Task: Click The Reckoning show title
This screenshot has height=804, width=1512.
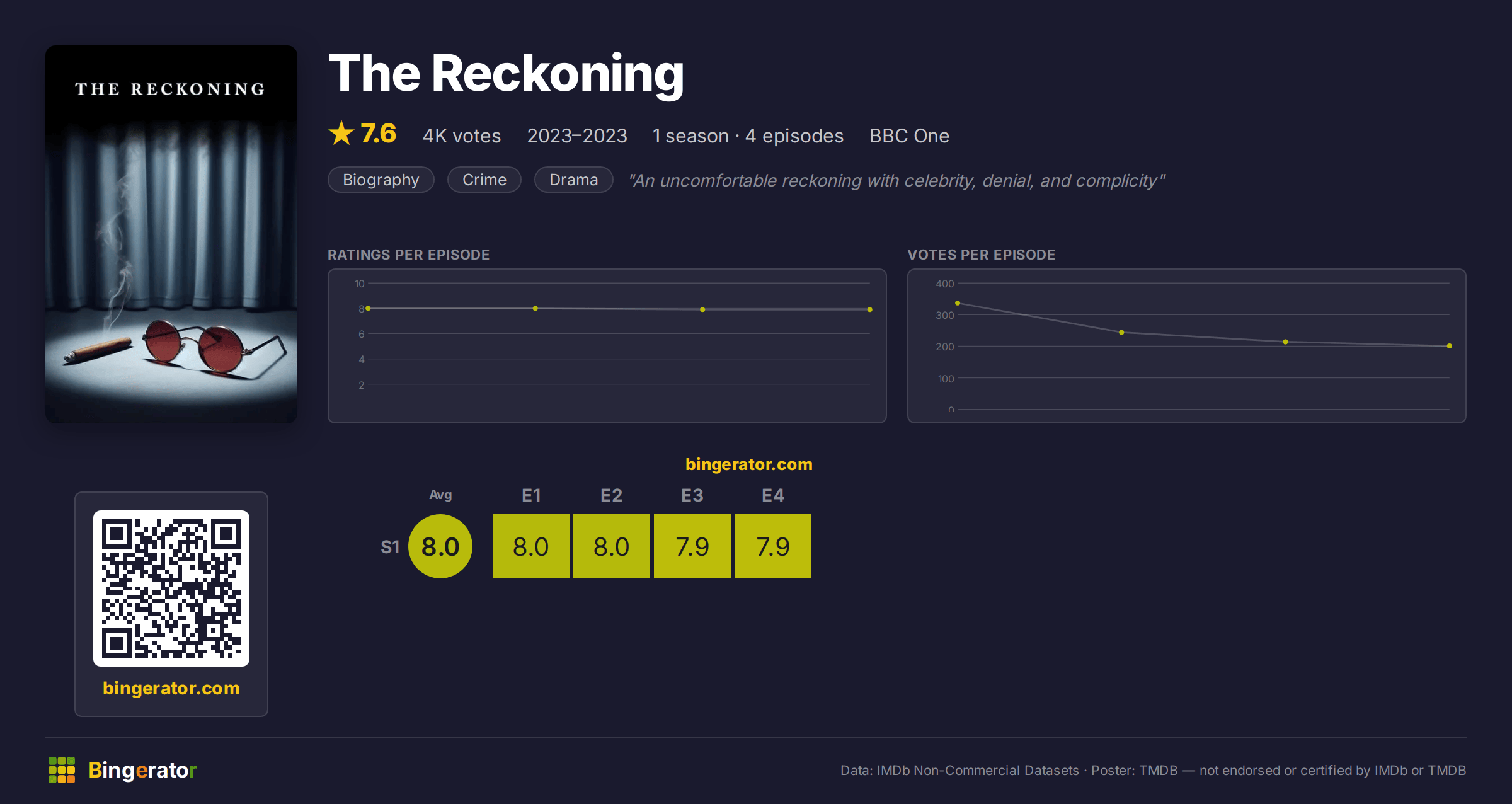Action: (x=507, y=74)
